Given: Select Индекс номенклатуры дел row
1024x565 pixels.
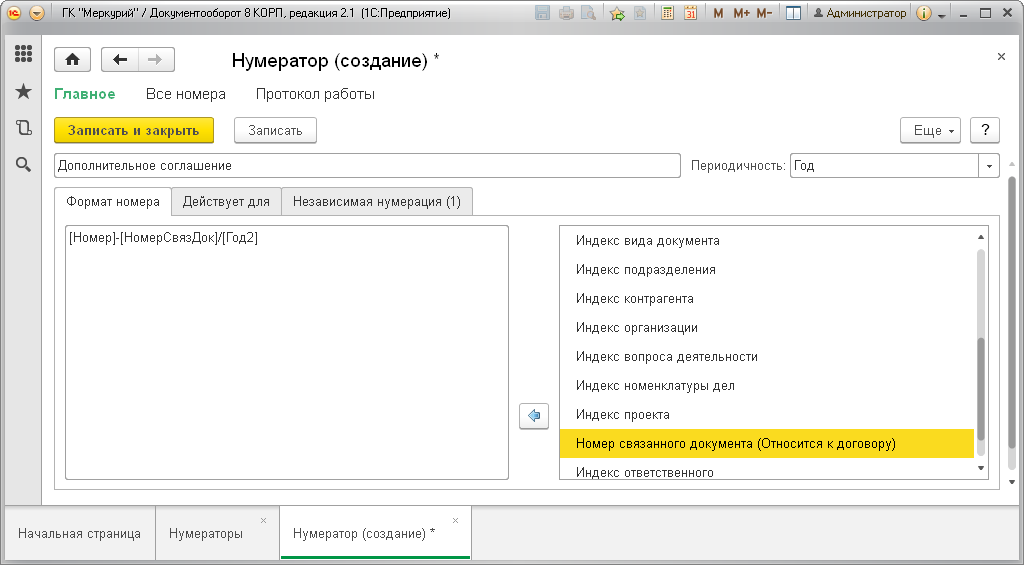Looking at the screenshot, I should [767, 385].
